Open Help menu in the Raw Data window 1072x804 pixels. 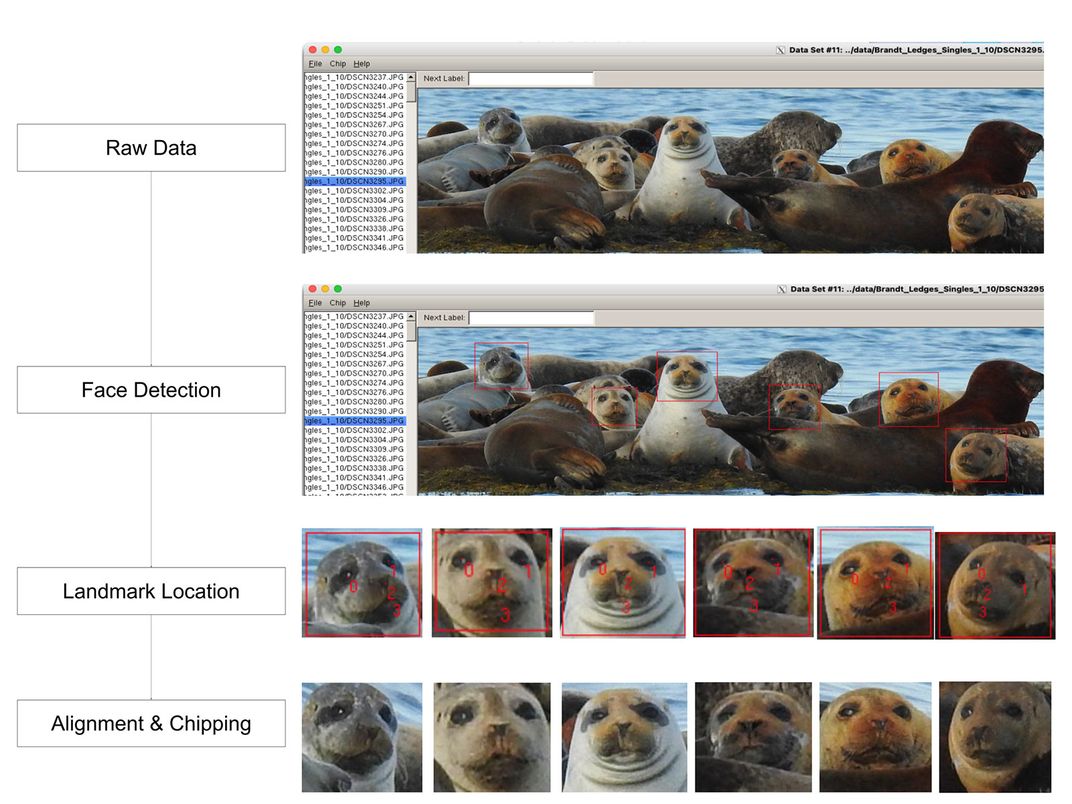click(x=362, y=64)
